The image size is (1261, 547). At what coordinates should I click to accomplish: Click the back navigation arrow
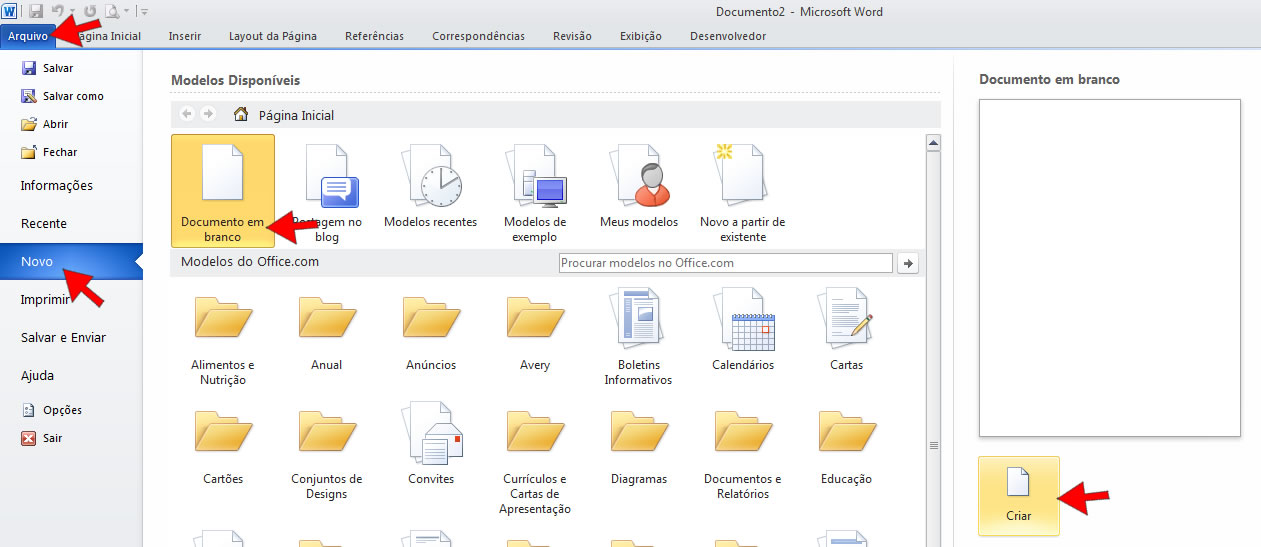[187, 114]
